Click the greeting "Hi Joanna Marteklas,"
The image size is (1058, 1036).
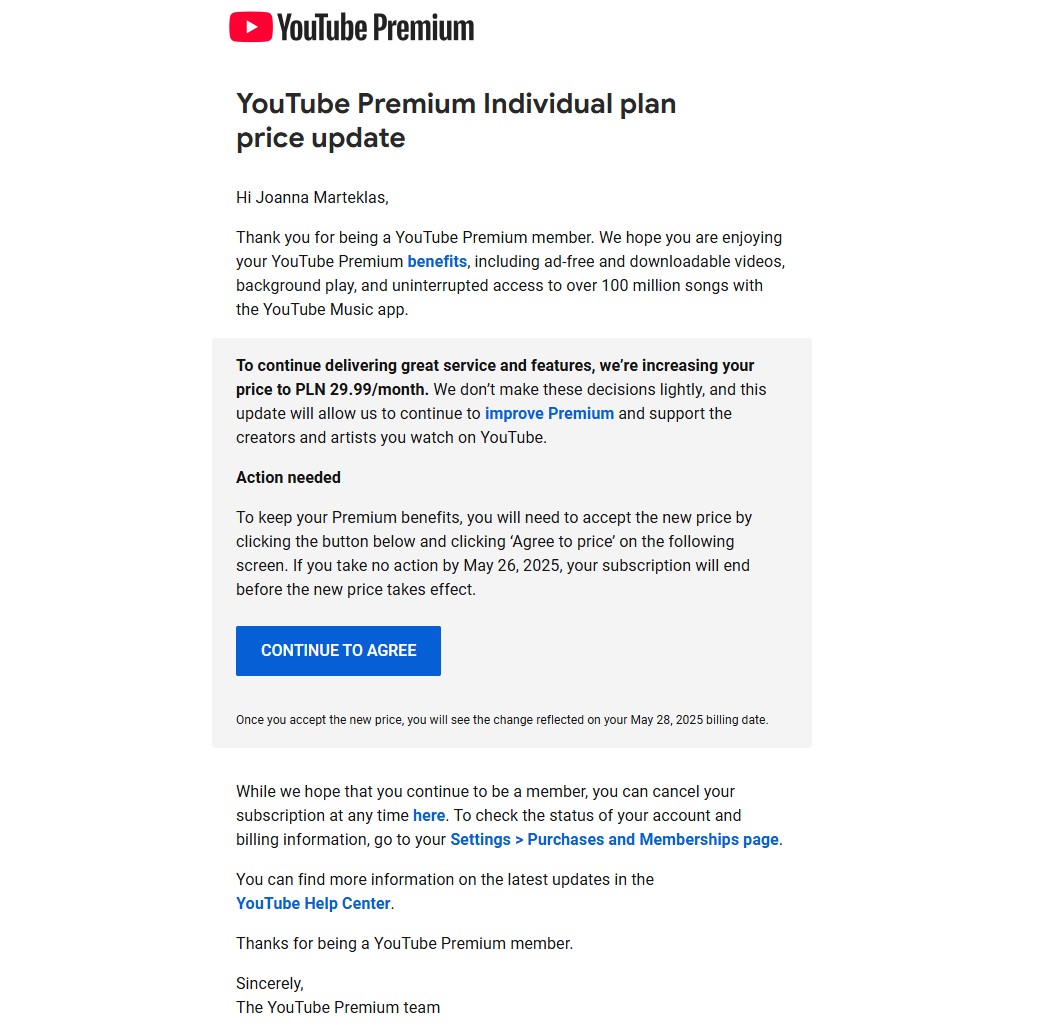click(x=312, y=198)
